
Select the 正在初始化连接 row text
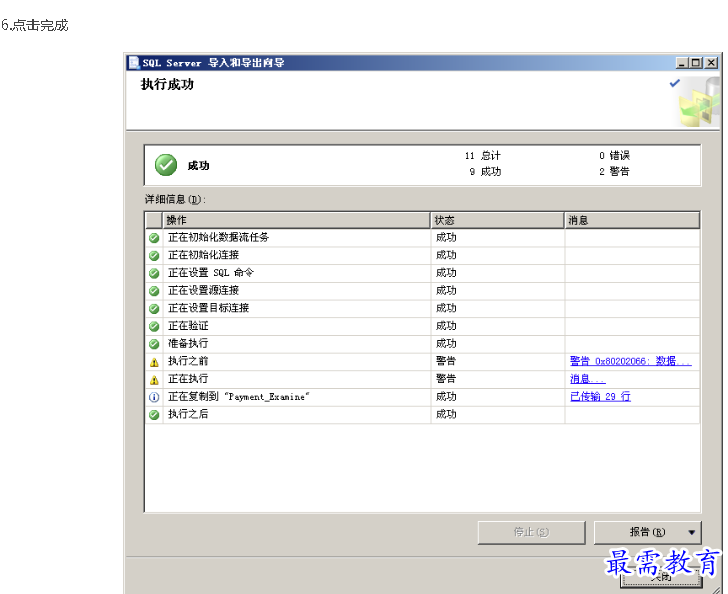pyautogui.click(x=203, y=255)
